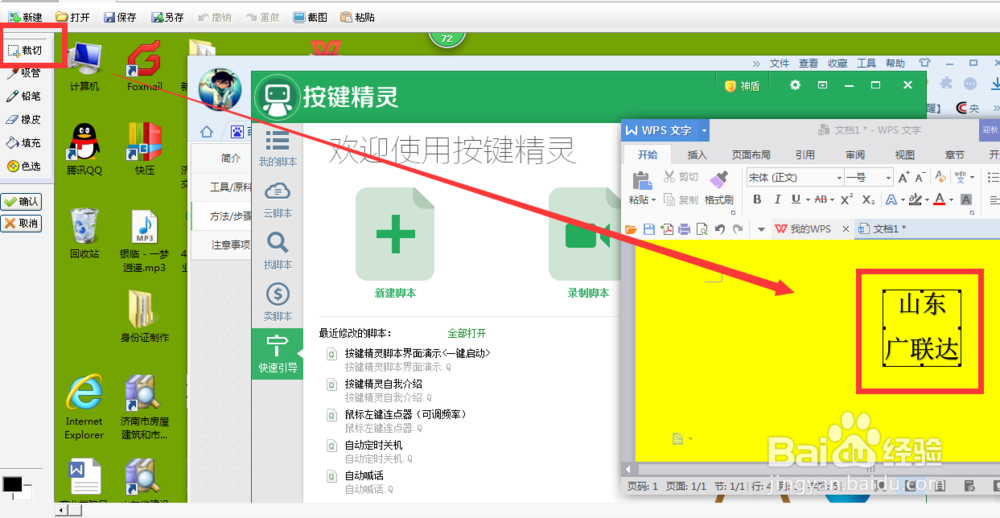Expand WPS font color dropdown arrow
The image size is (1000, 518).
(x=951, y=200)
